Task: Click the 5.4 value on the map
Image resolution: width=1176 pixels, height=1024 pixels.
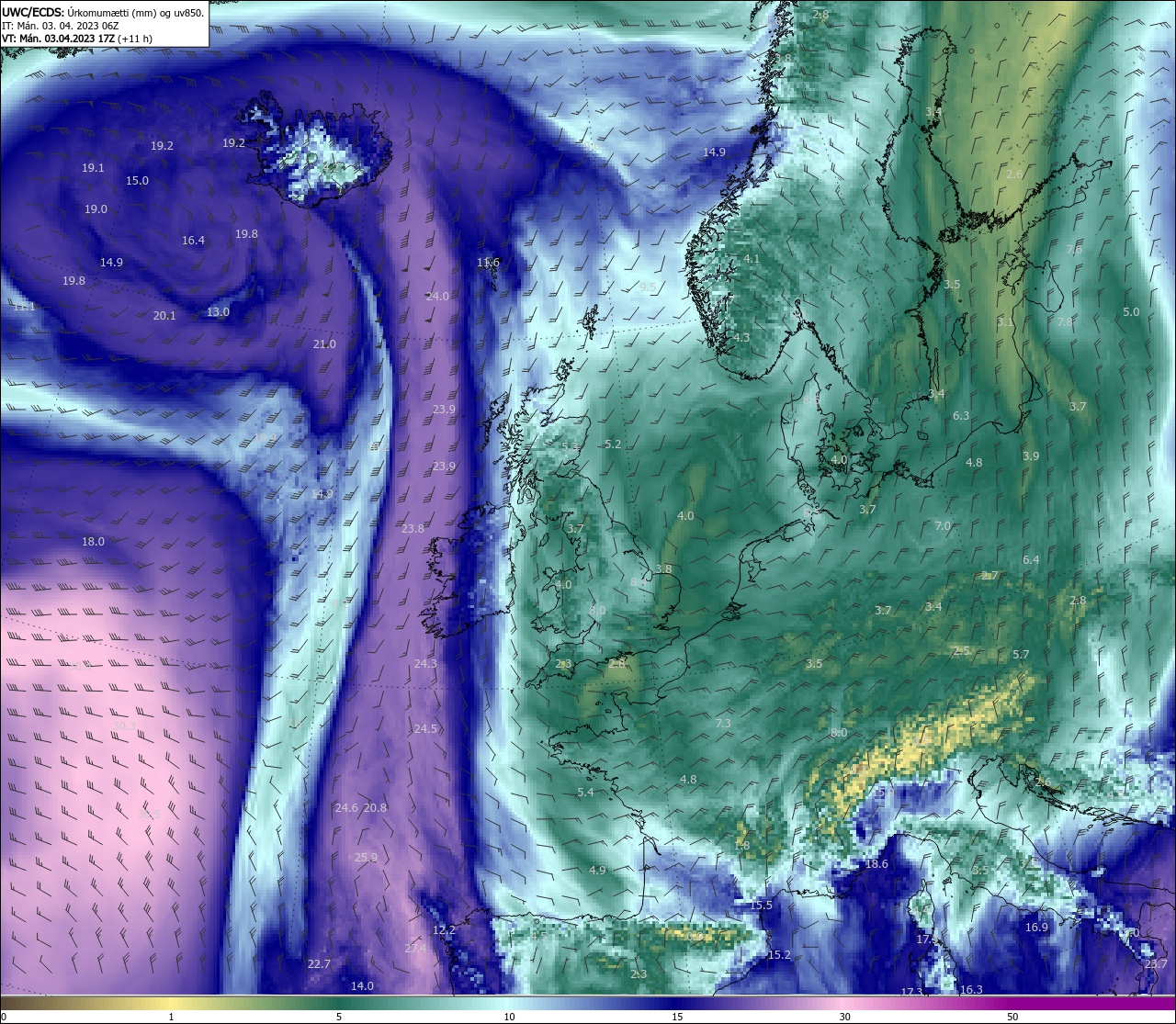Action: [x=585, y=793]
